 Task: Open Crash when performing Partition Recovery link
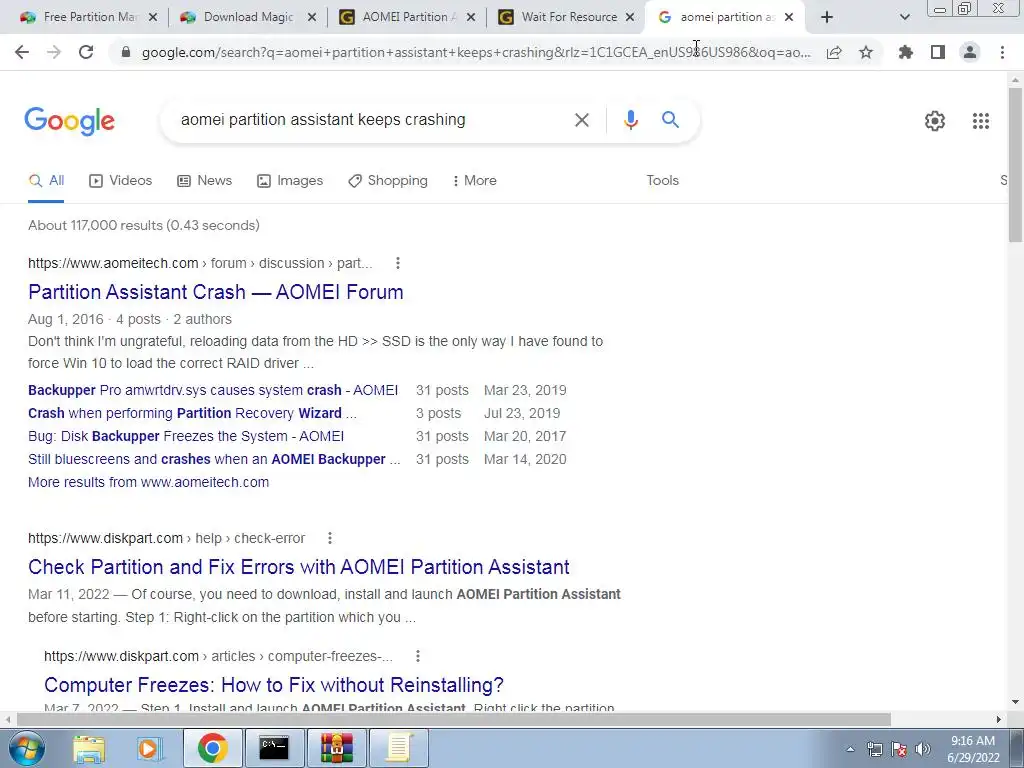[192, 413]
